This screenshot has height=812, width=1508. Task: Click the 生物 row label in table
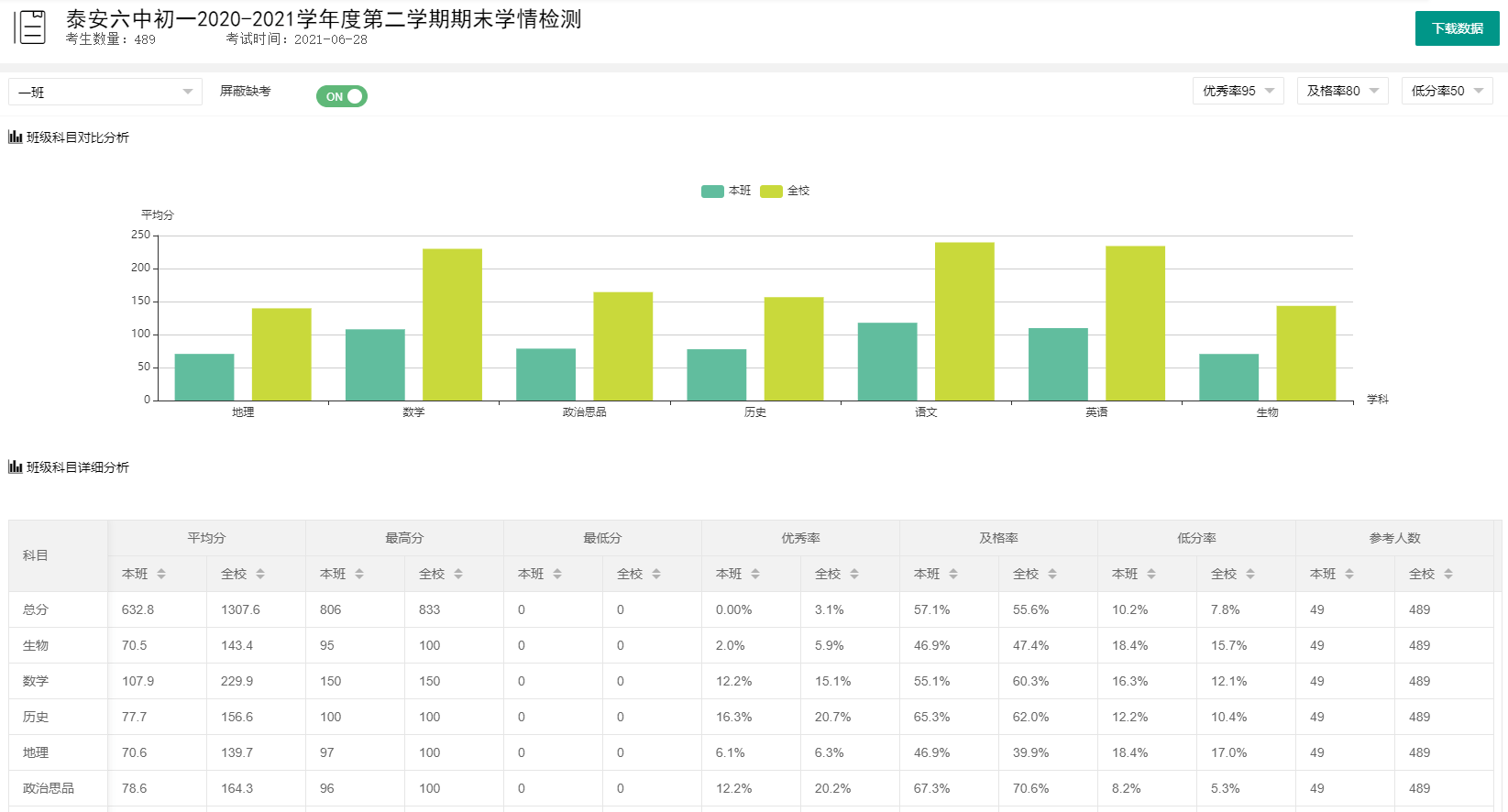tap(36, 645)
